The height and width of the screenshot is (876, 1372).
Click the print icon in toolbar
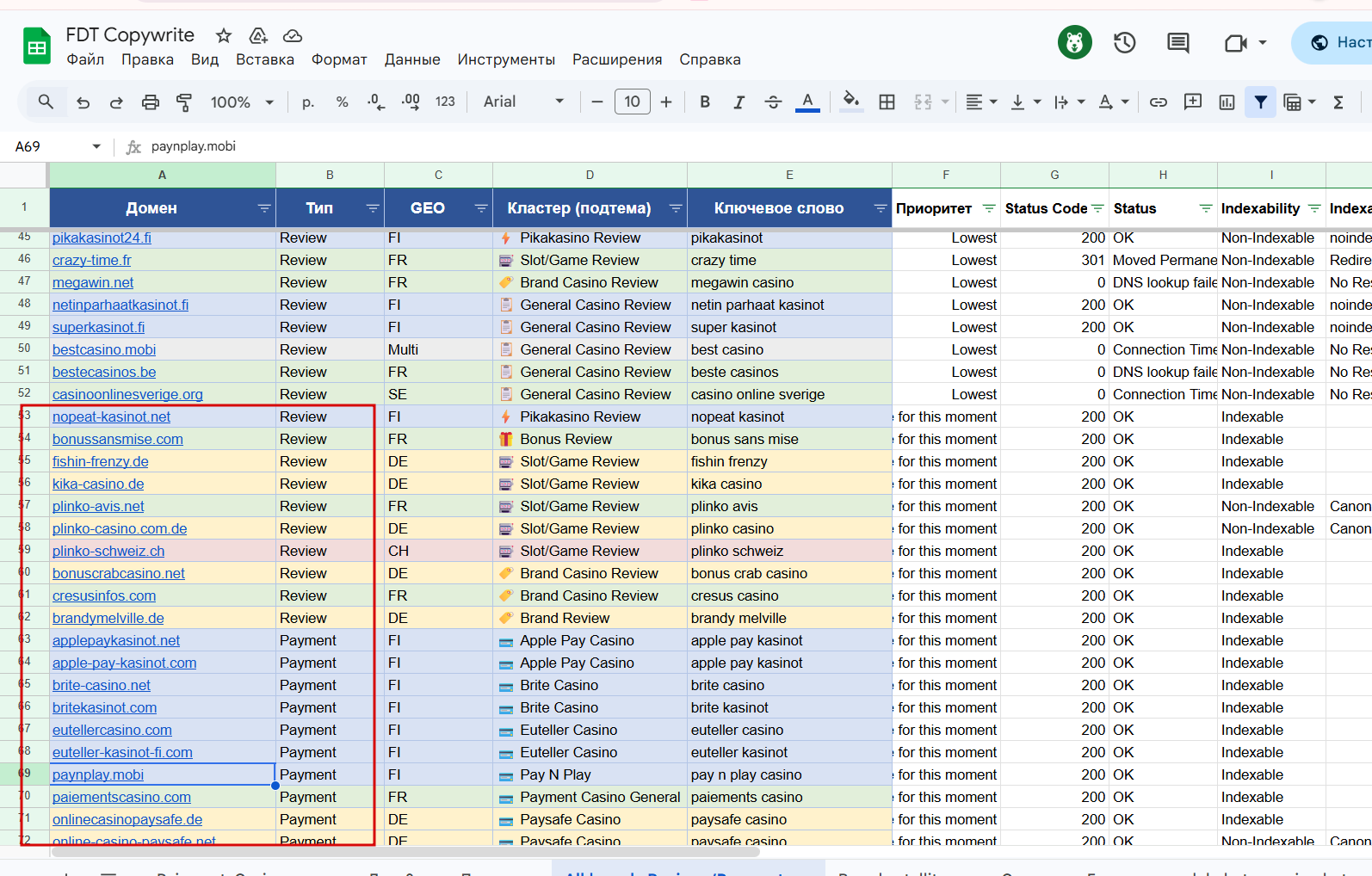(150, 102)
